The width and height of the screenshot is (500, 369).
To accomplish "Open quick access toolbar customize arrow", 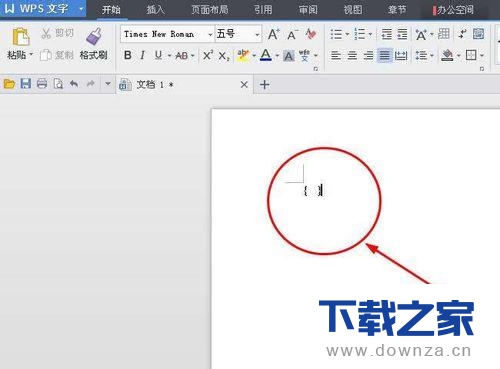I will (x=108, y=84).
